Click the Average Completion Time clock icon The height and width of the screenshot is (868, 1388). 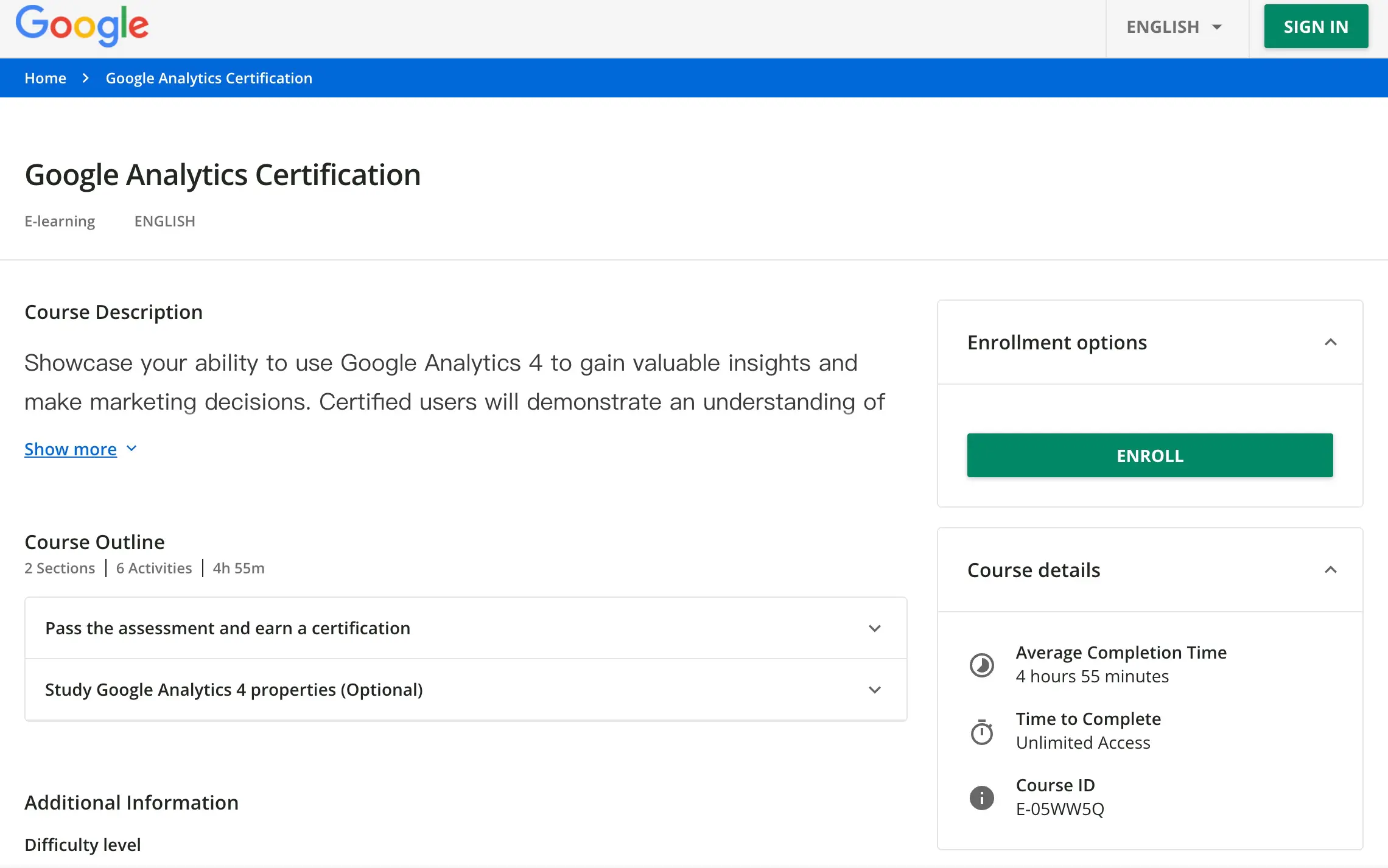pos(981,665)
